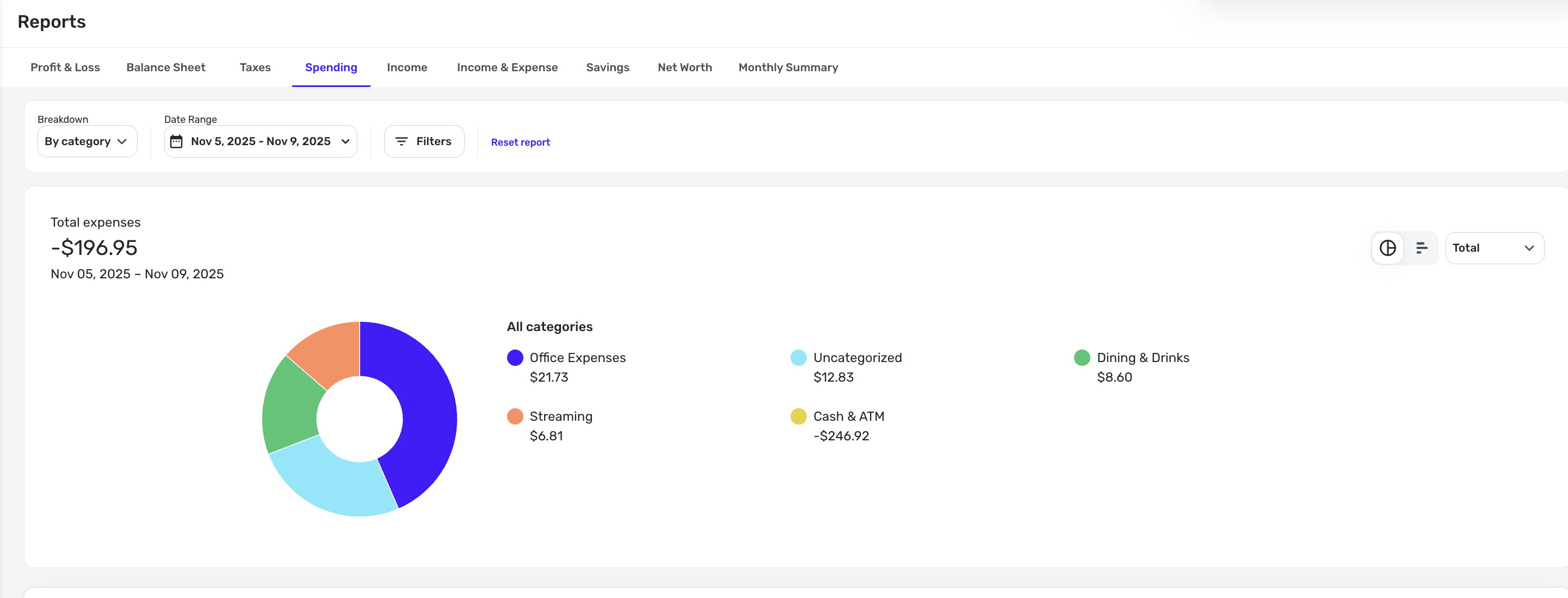
Task: Click the Streaming orange dot
Action: click(515, 416)
